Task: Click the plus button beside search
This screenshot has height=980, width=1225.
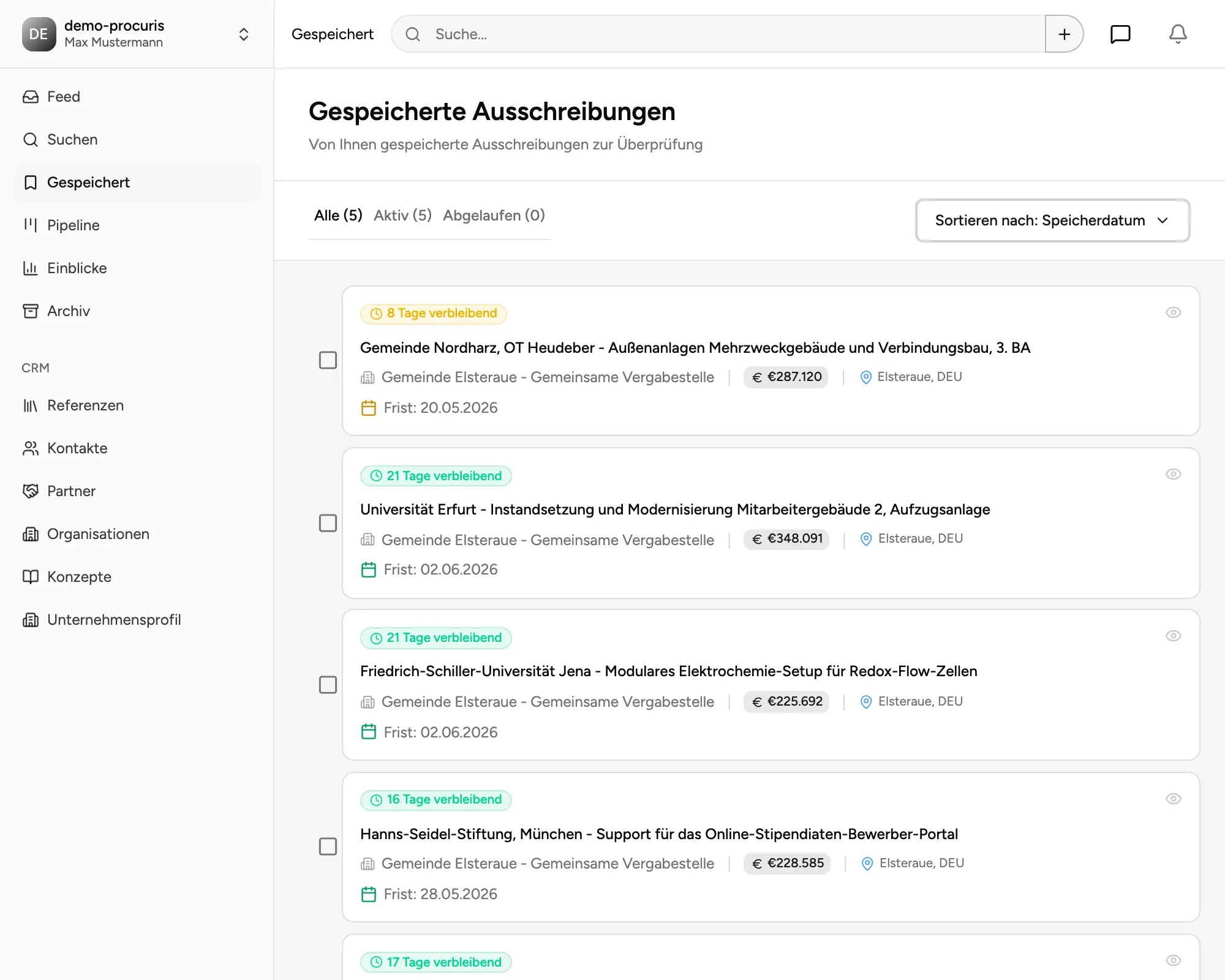Action: point(1065,34)
